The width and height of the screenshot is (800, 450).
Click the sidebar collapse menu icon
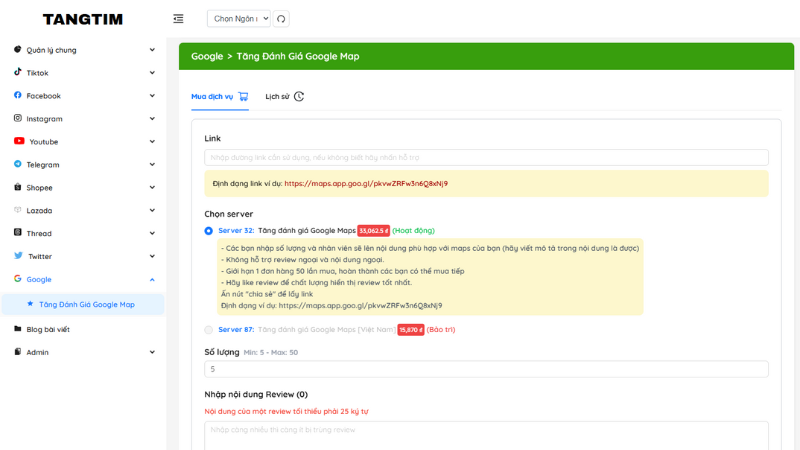pos(178,19)
